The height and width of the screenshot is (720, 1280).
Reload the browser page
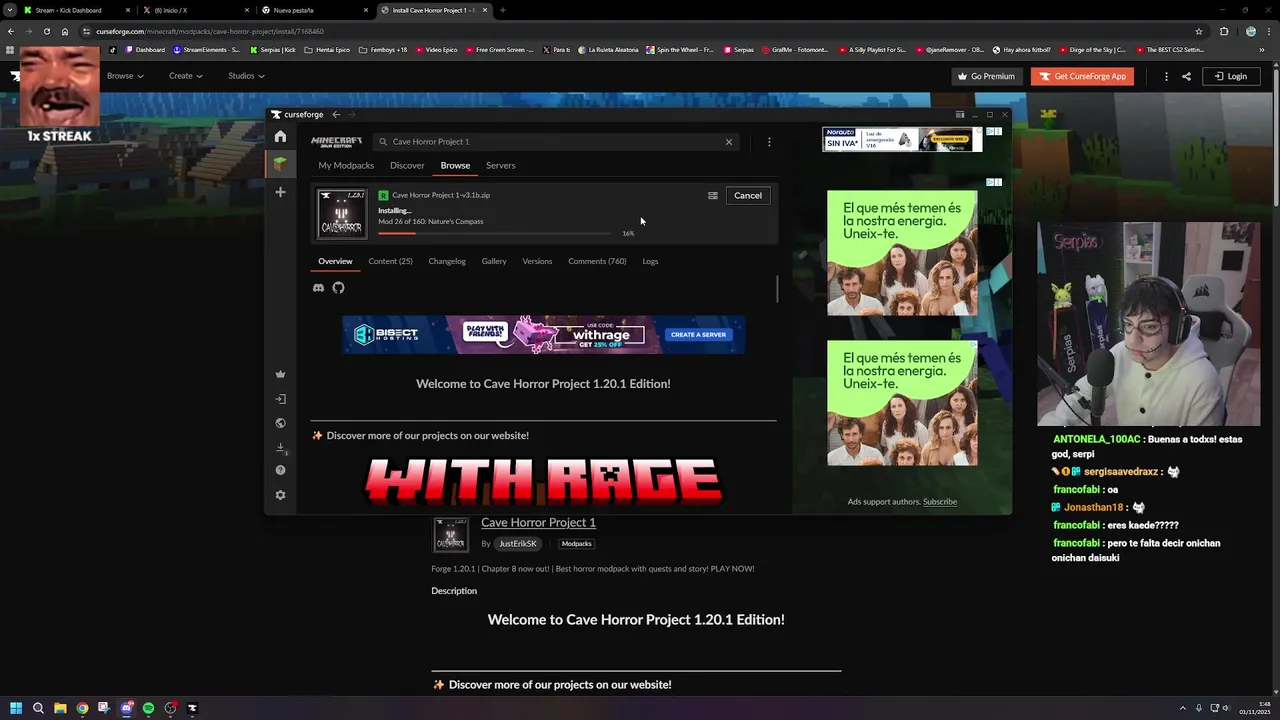coord(46,31)
